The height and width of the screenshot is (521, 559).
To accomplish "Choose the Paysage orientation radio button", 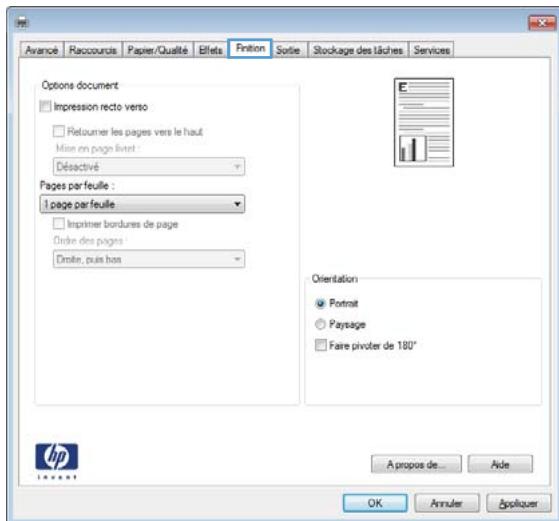I will (x=320, y=324).
